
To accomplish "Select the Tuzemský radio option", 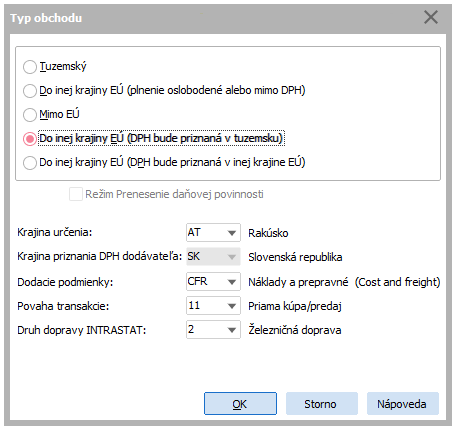I will tap(30, 67).
